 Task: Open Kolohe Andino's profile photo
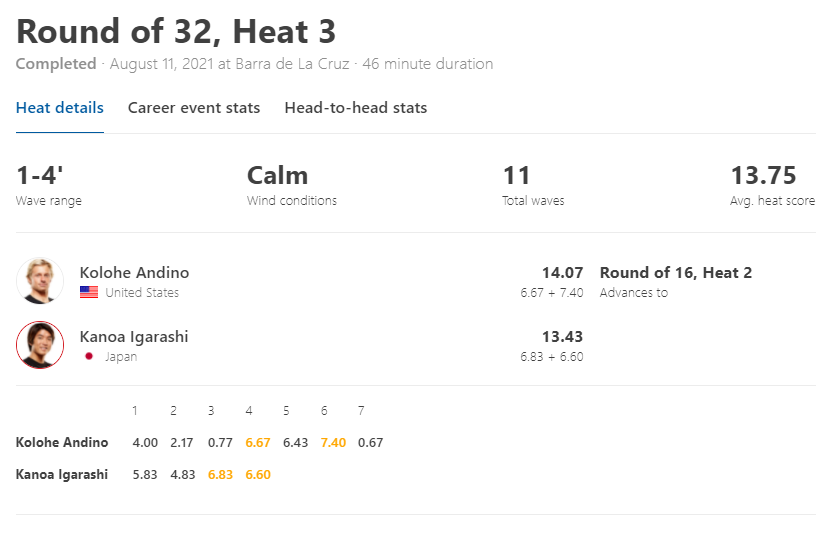[x=40, y=281]
